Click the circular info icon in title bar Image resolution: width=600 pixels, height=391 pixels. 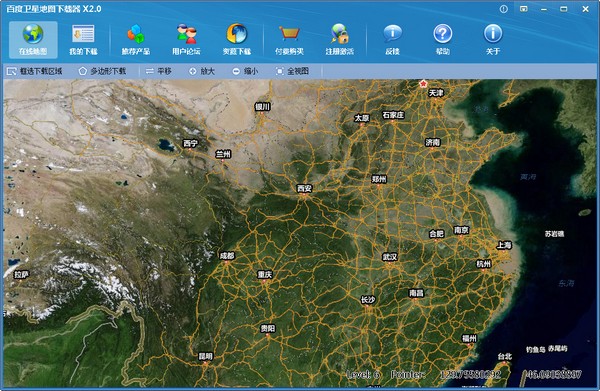[504, 9]
